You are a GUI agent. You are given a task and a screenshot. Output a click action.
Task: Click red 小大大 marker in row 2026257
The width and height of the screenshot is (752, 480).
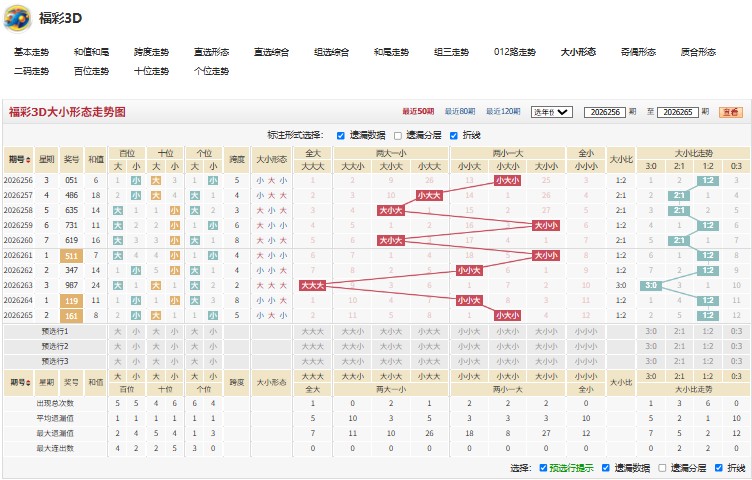429,196
